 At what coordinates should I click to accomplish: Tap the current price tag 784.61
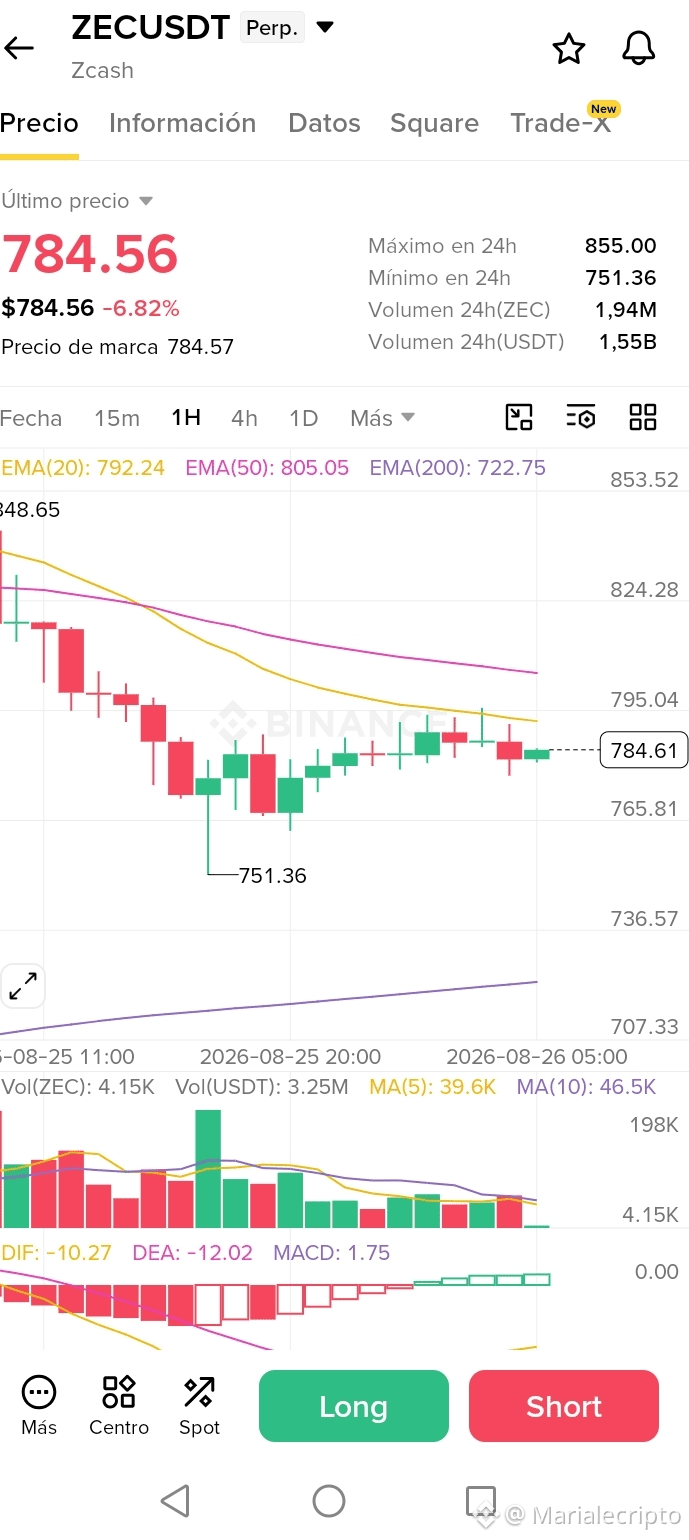click(x=644, y=750)
